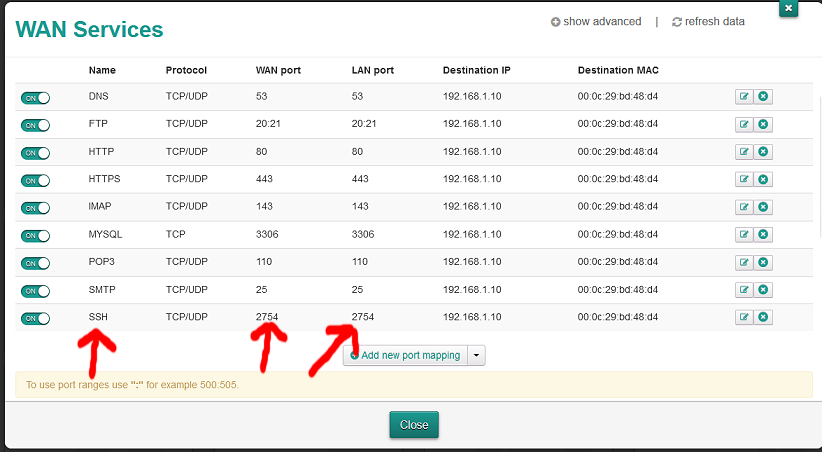
Task: Edit the SMTP service entry
Action: (x=744, y=290)
